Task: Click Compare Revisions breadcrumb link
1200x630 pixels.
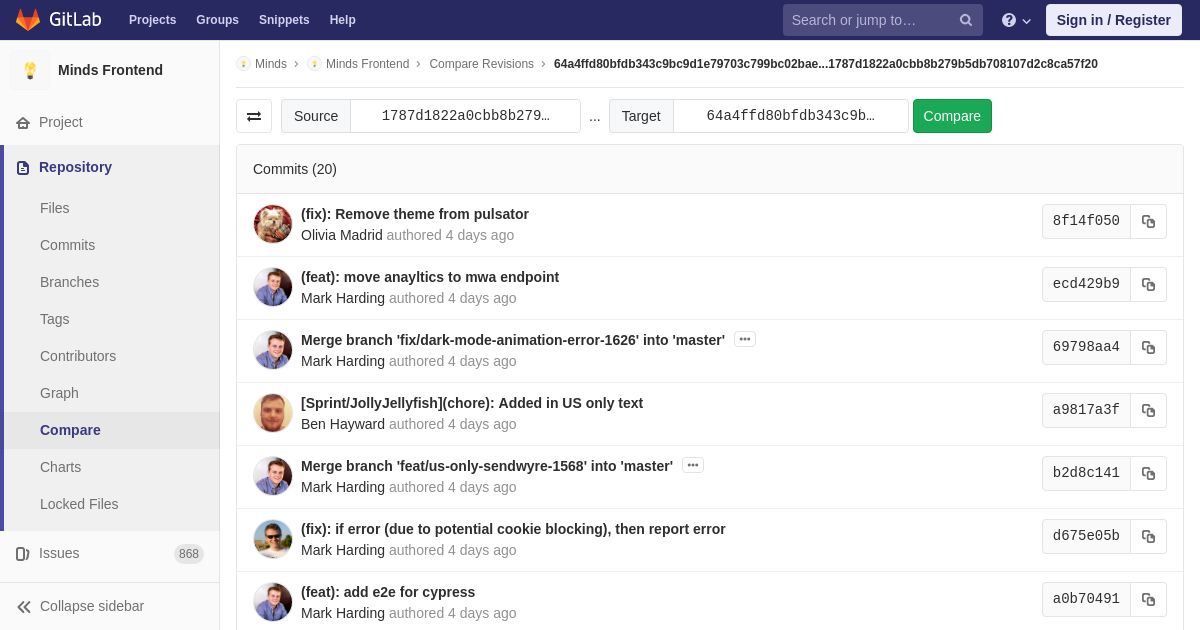Action: [x=481, y=64]
